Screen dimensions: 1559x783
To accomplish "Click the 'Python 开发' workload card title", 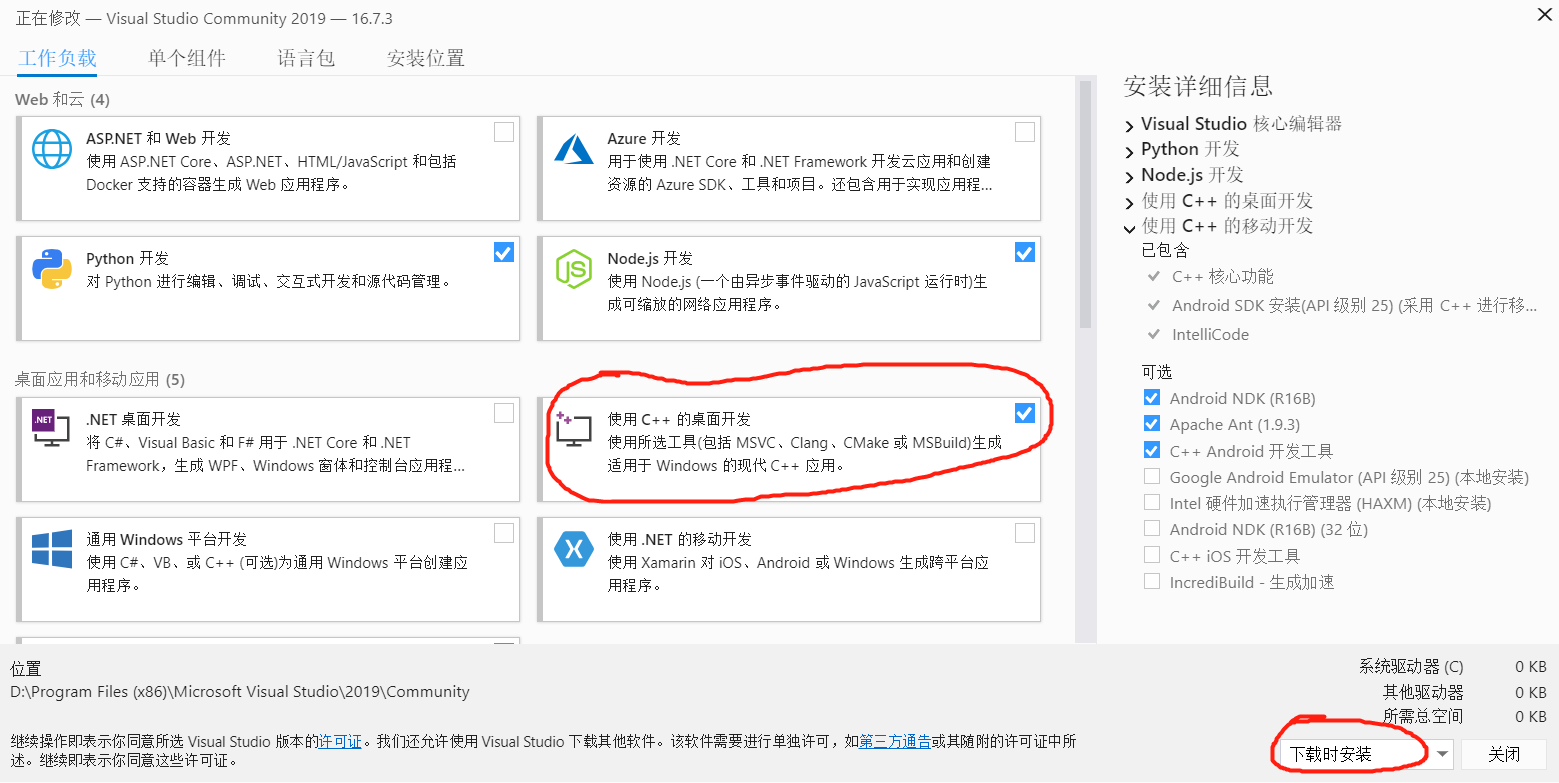I will point(126,258).
